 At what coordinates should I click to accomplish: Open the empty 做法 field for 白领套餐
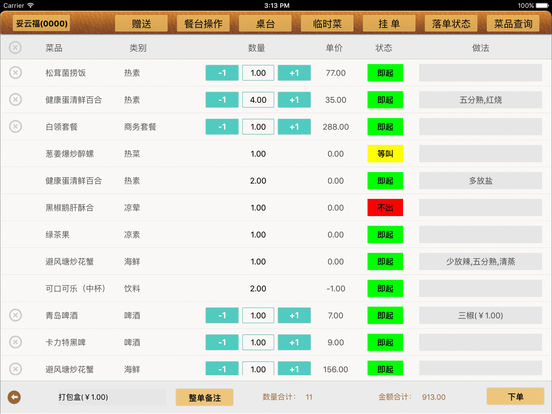481,127
